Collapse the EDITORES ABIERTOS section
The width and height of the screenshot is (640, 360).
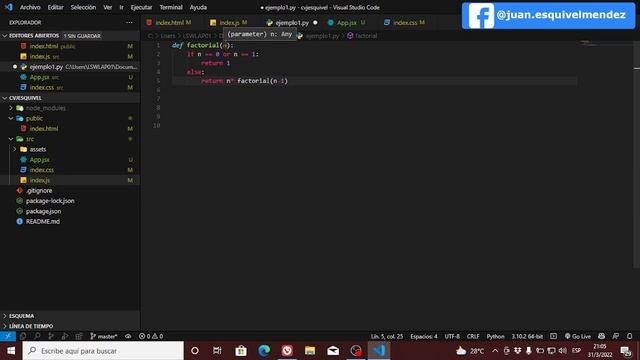(70, 36)
